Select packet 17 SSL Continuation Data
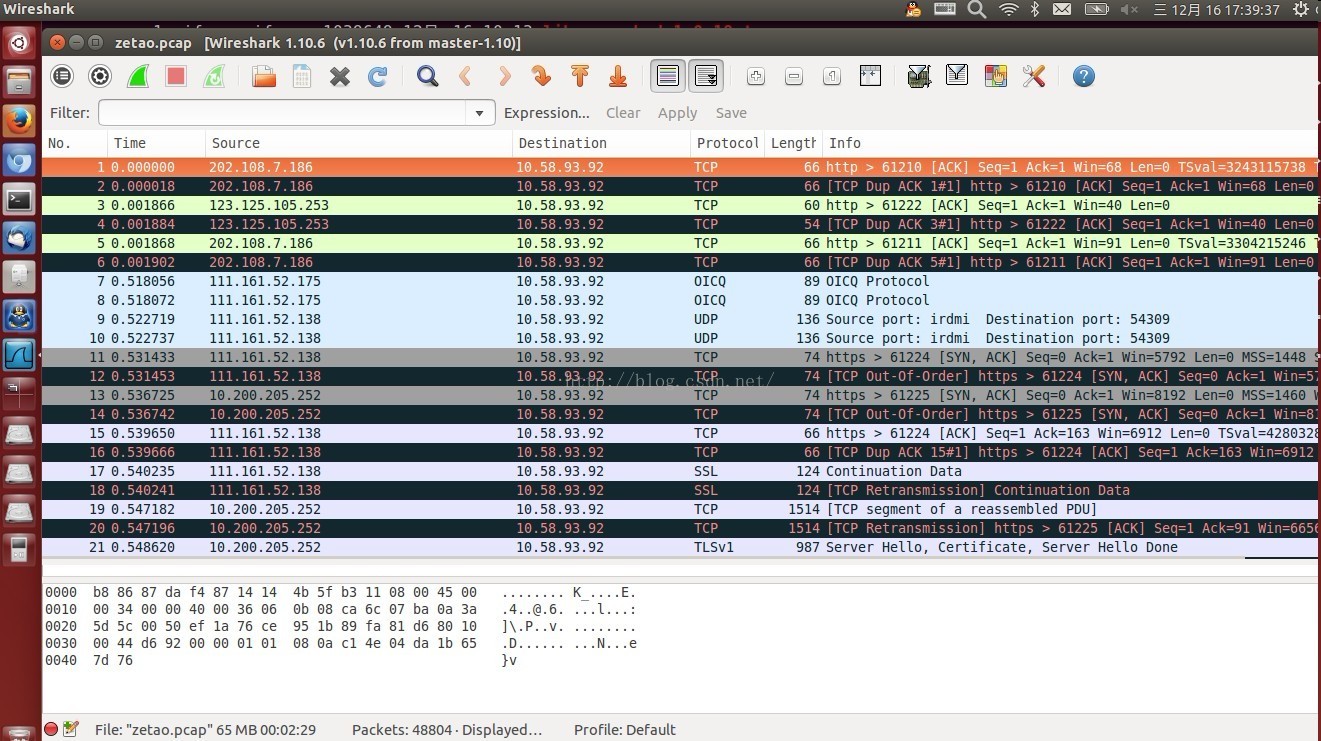This screenshot has height=741, width=1321. tap(680, 471)
